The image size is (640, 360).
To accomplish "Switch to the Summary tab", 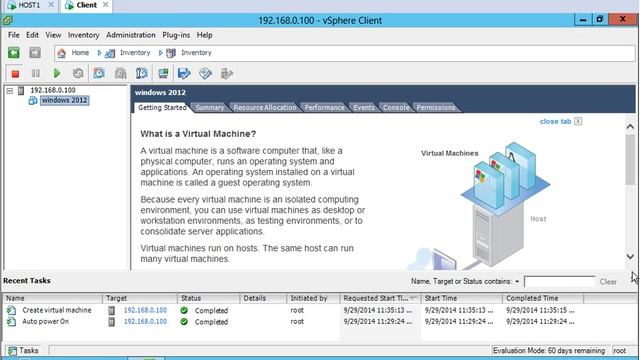I will [209, 107].
